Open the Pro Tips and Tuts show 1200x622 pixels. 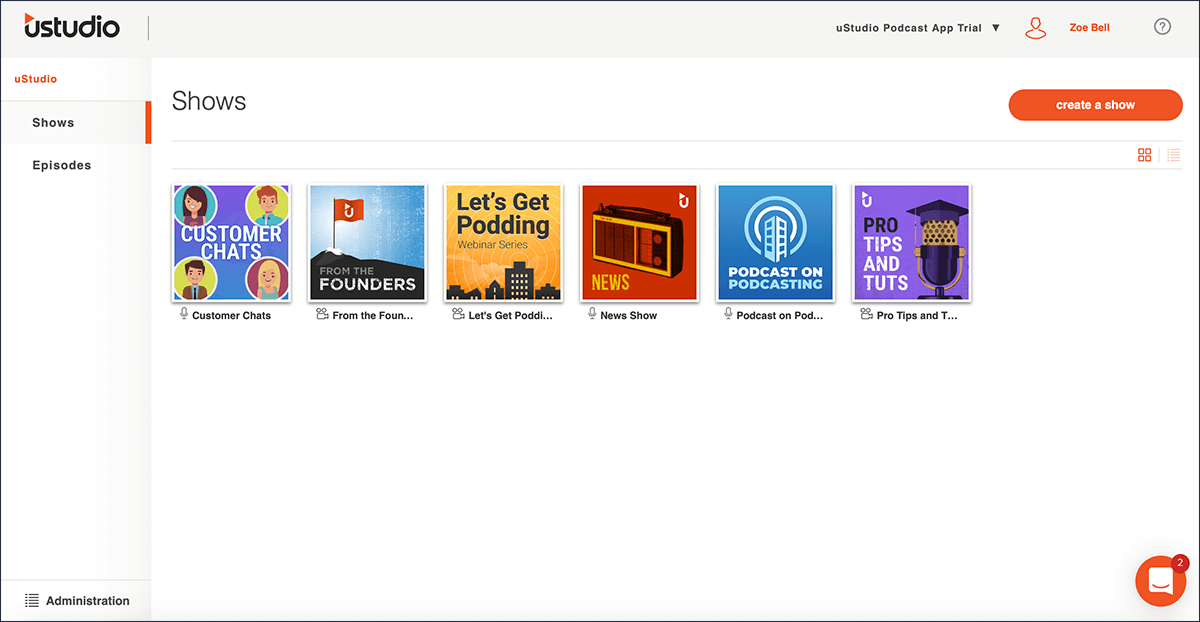coord(911,243)
